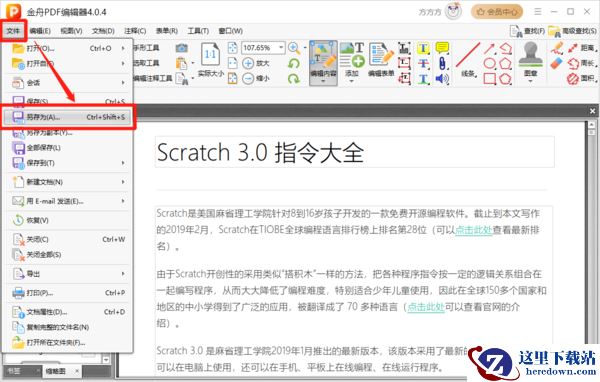This screenshot has height=382, width=600.
Task: Open the 文档(D) menu
Action: pos(103,31)
